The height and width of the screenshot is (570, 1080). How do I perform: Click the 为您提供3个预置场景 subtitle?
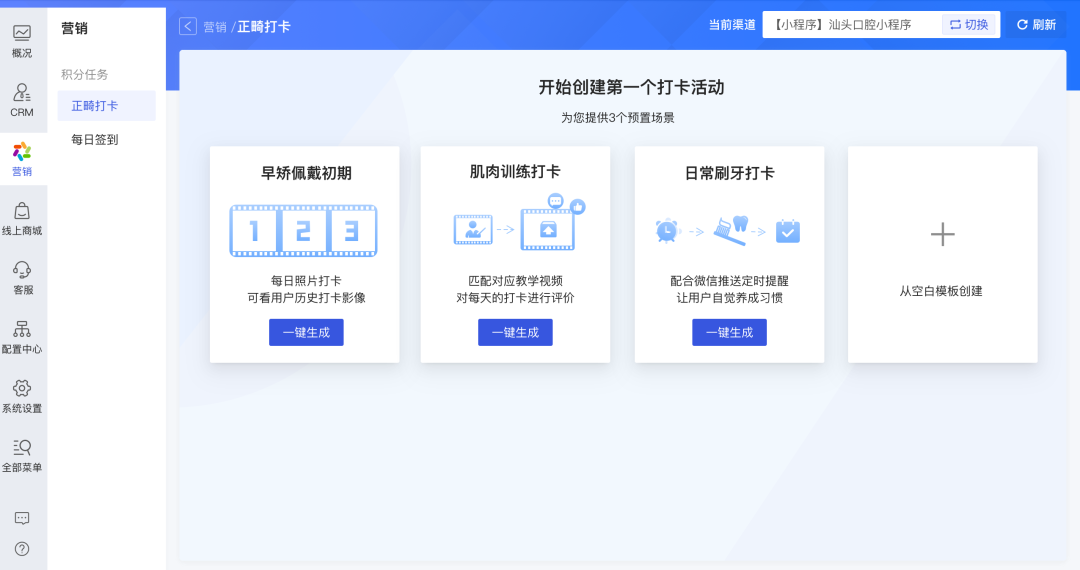tap(618, 118)
